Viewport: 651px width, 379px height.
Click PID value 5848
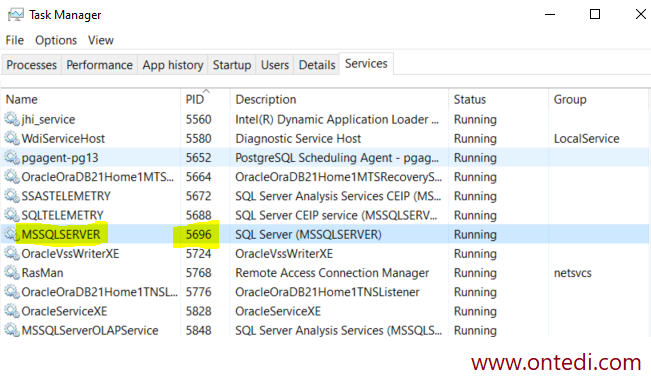198,330
